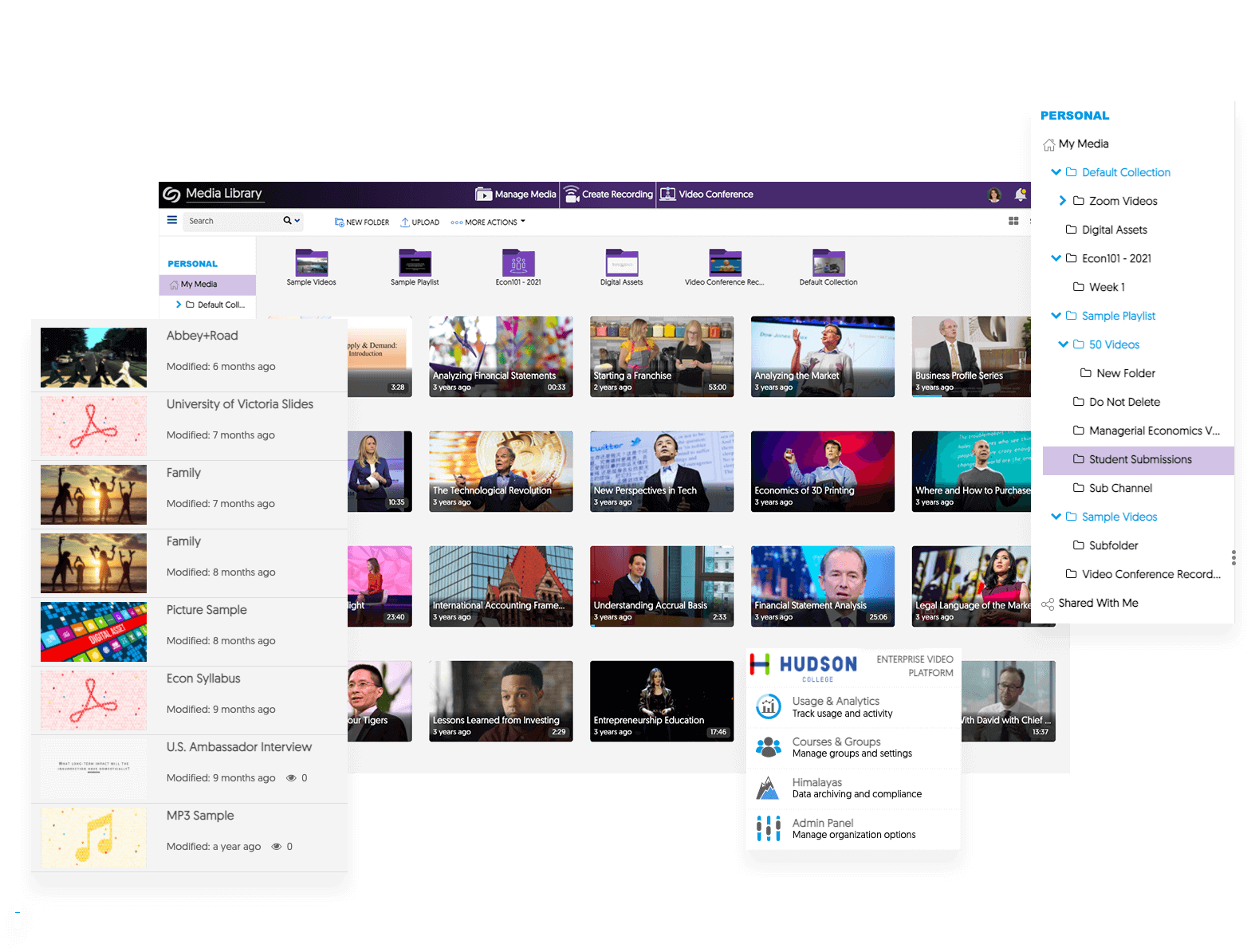1251x952 pixels.
Task: Collapse the Default Collection tree node
Action: pos(1056,172)
